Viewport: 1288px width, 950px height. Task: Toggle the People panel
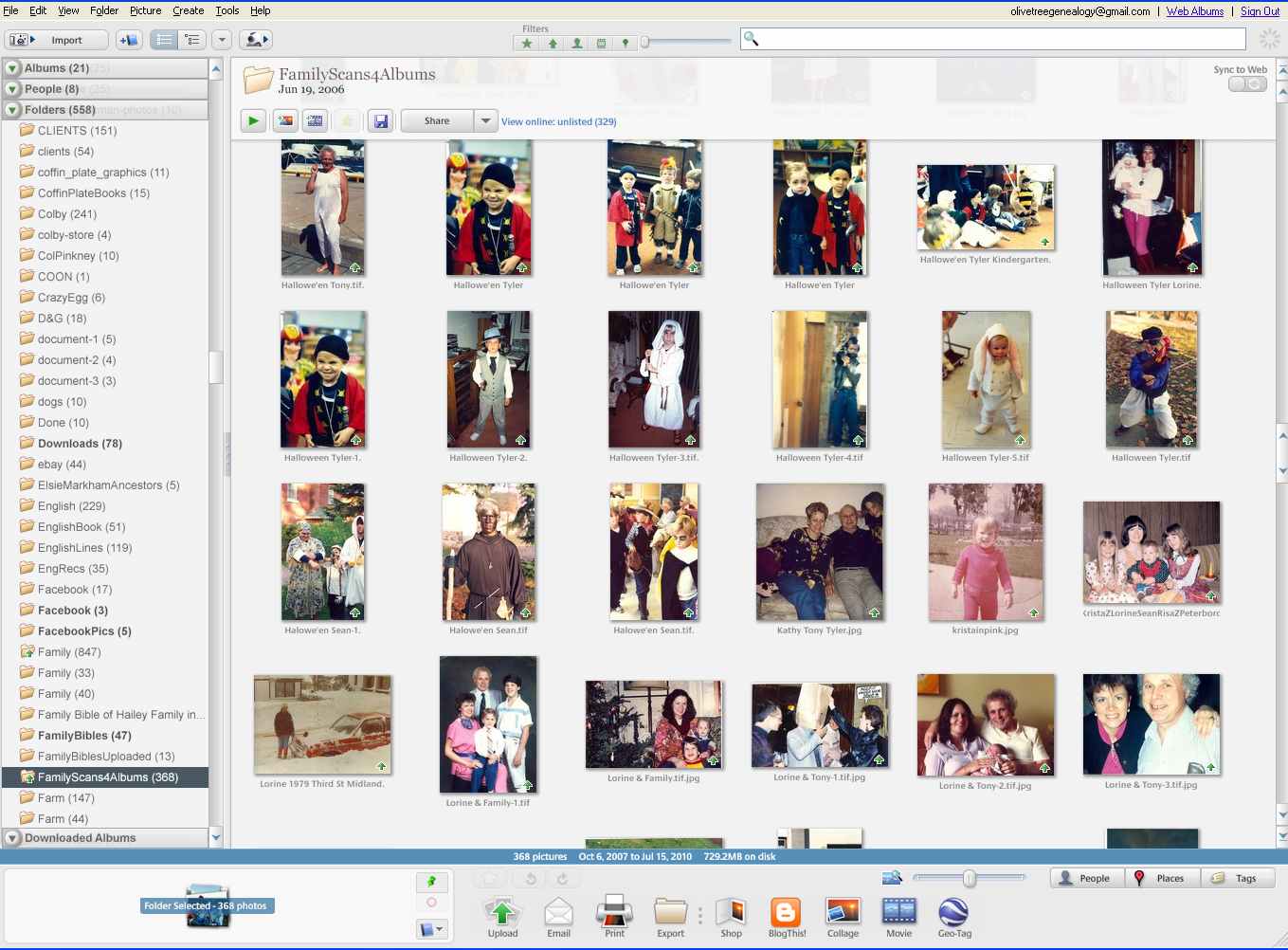click(1085, 878)
